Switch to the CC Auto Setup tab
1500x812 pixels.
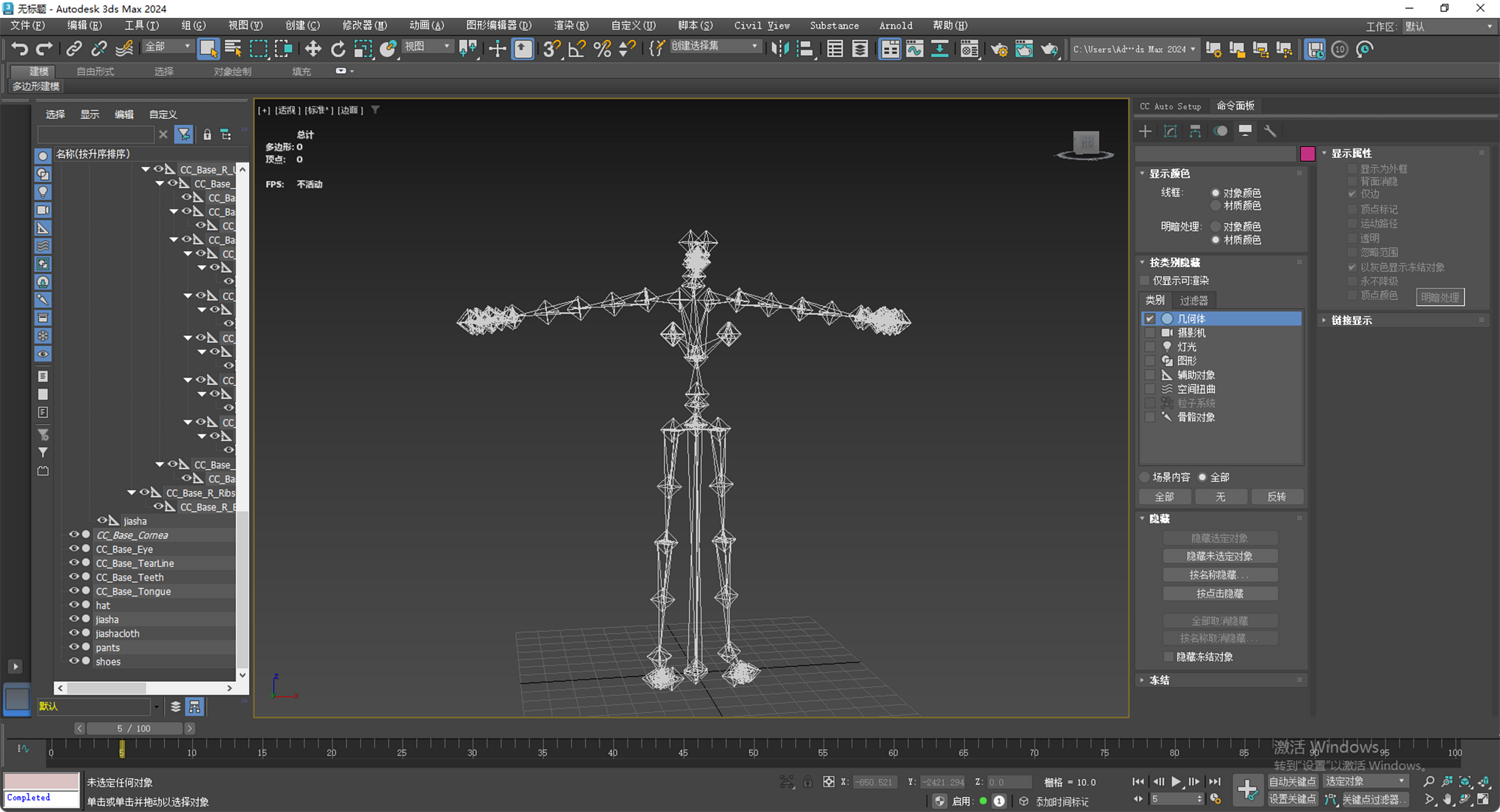[1170, 106]
